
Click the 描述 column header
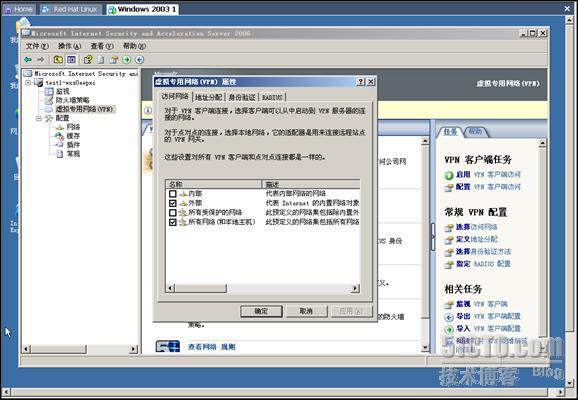coord(311,184)
